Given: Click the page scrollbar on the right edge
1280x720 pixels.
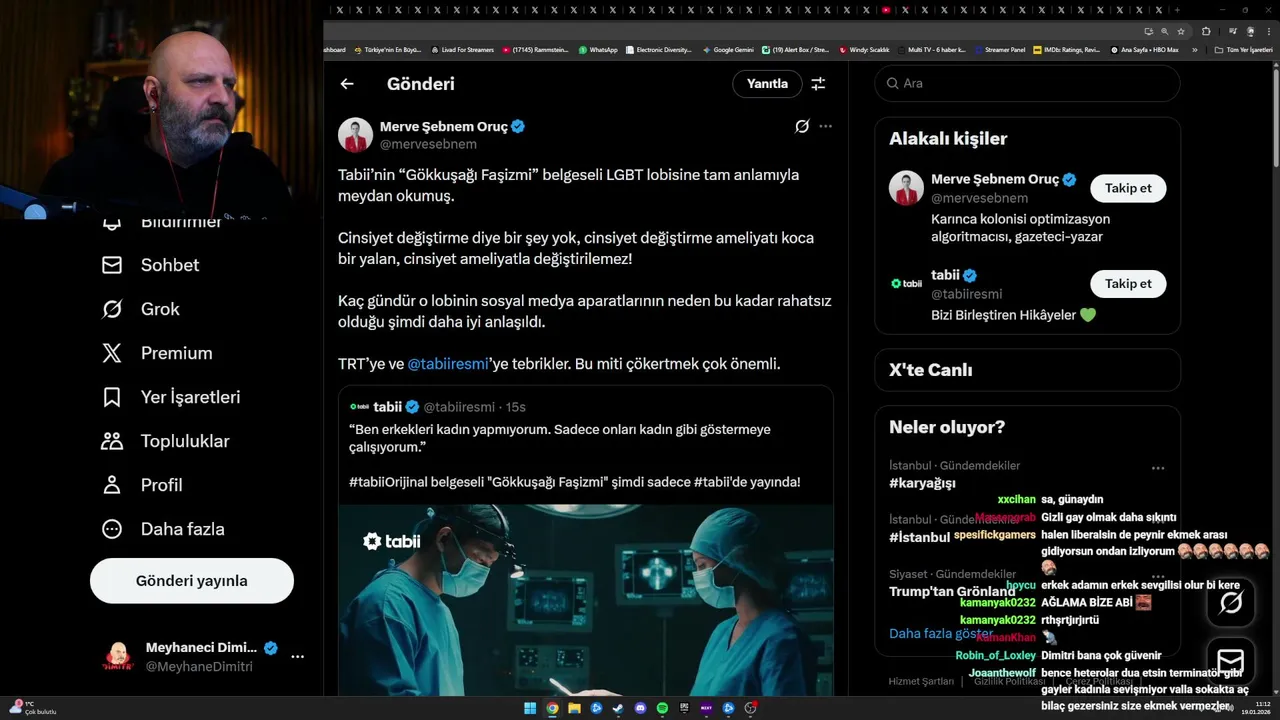Looking at the screenshot, I should coord(1275,120).
